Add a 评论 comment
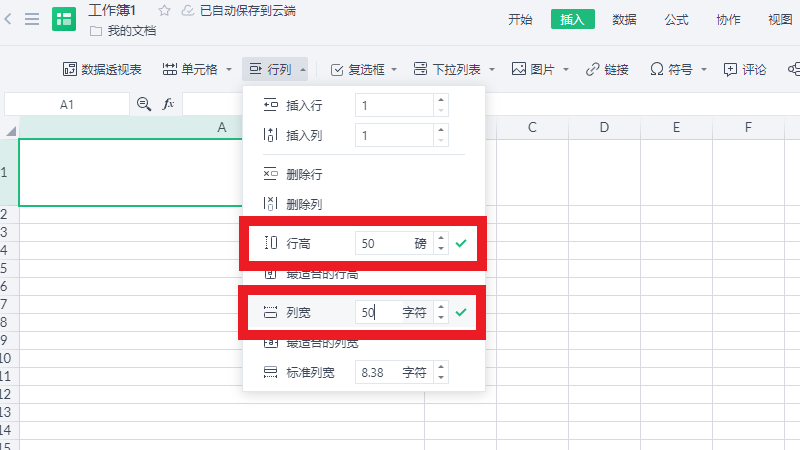 point(744,69)
